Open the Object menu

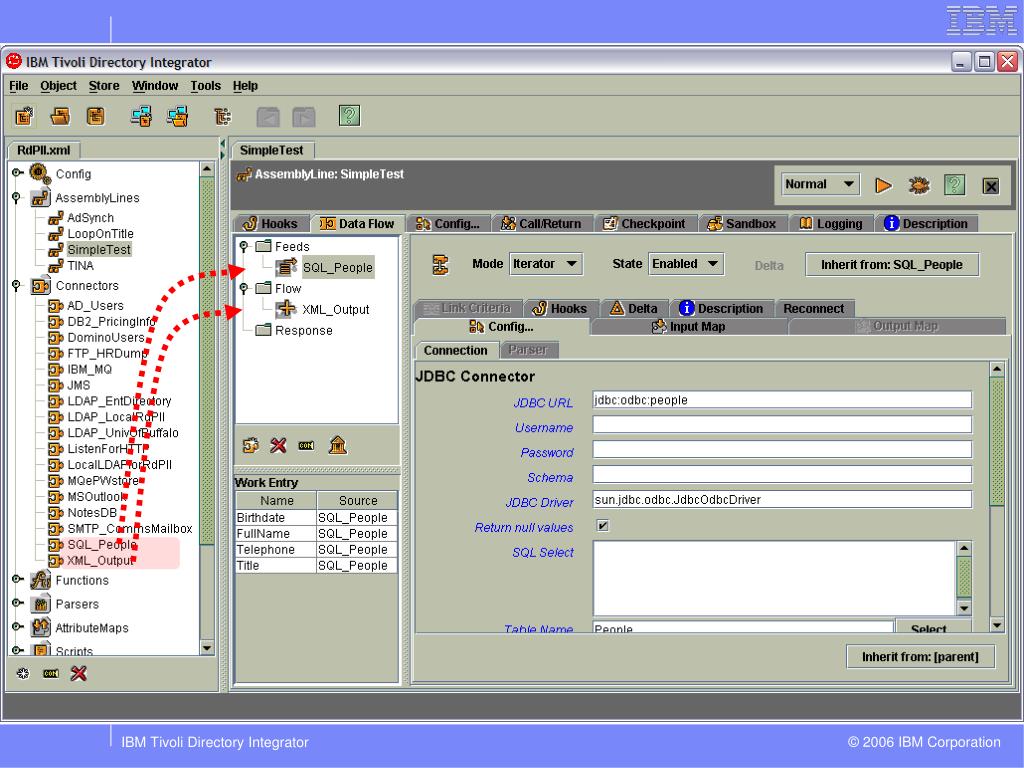coord(58,86)
